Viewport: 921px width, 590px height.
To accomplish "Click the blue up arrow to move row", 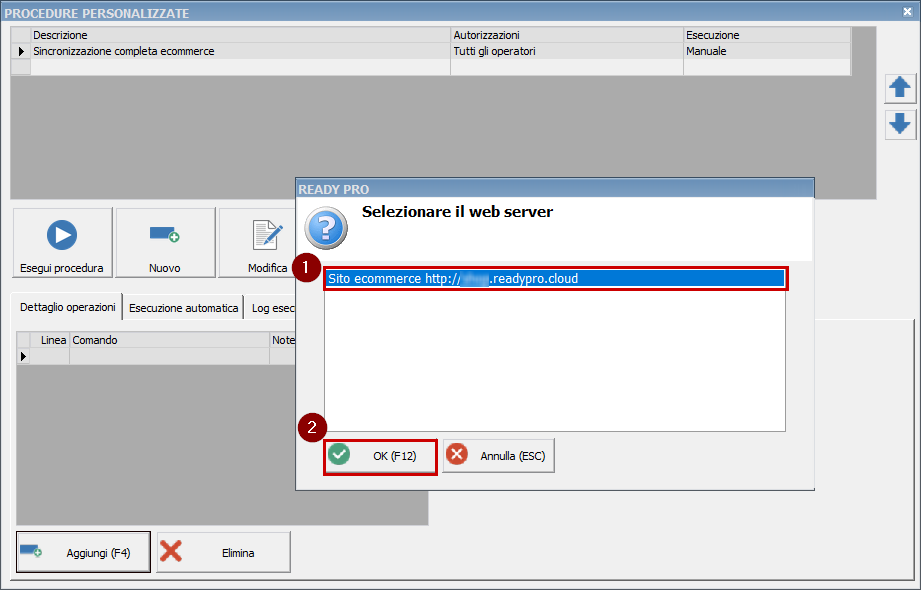I will pos(900,88).
